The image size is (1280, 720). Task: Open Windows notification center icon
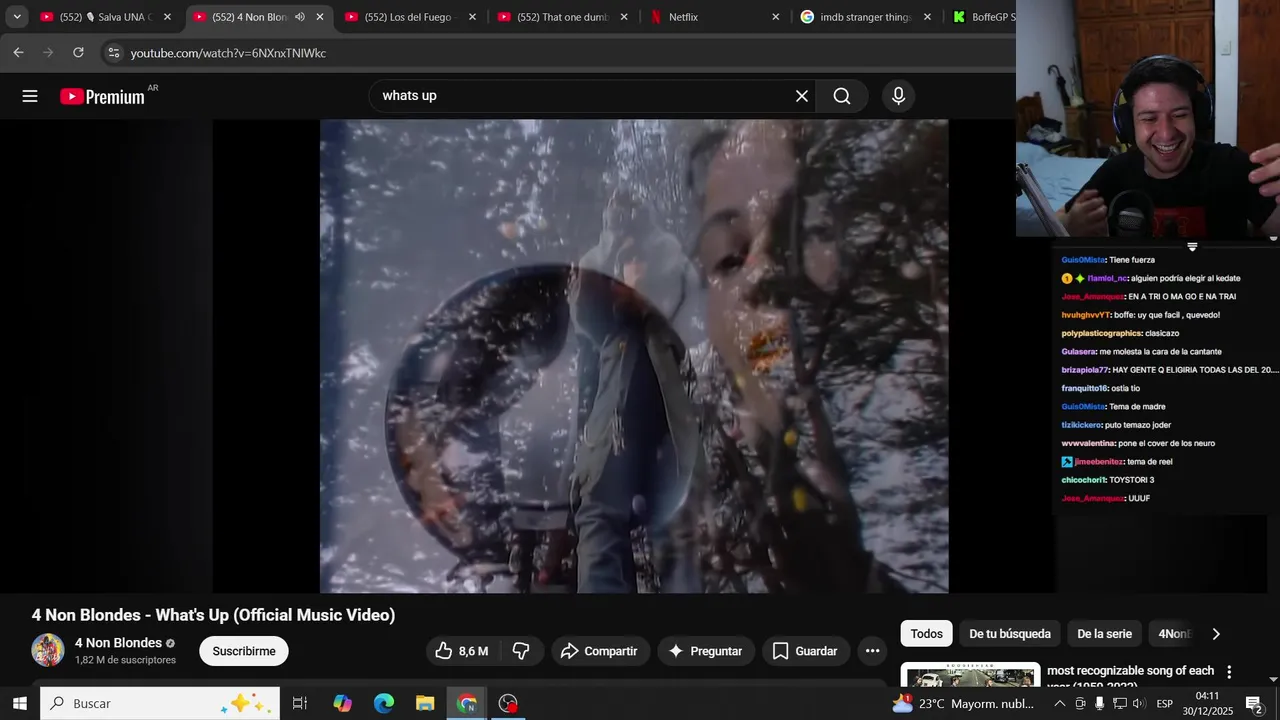point(1254,703)
